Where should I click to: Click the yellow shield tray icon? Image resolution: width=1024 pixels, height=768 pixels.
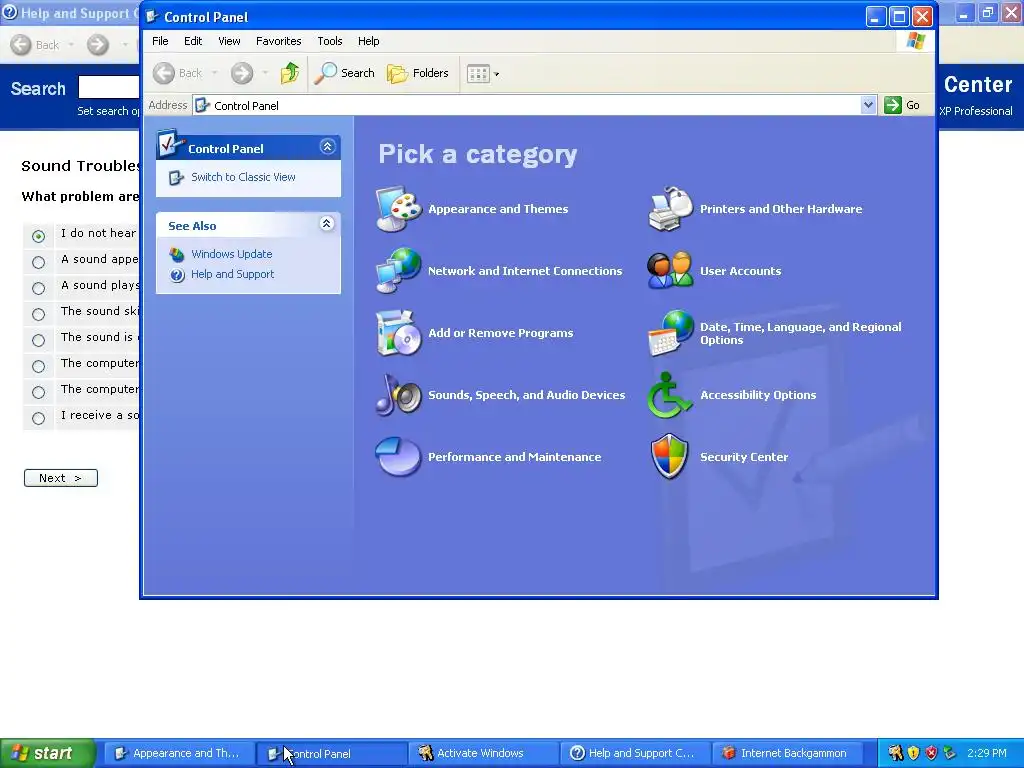tap(914, 754)
